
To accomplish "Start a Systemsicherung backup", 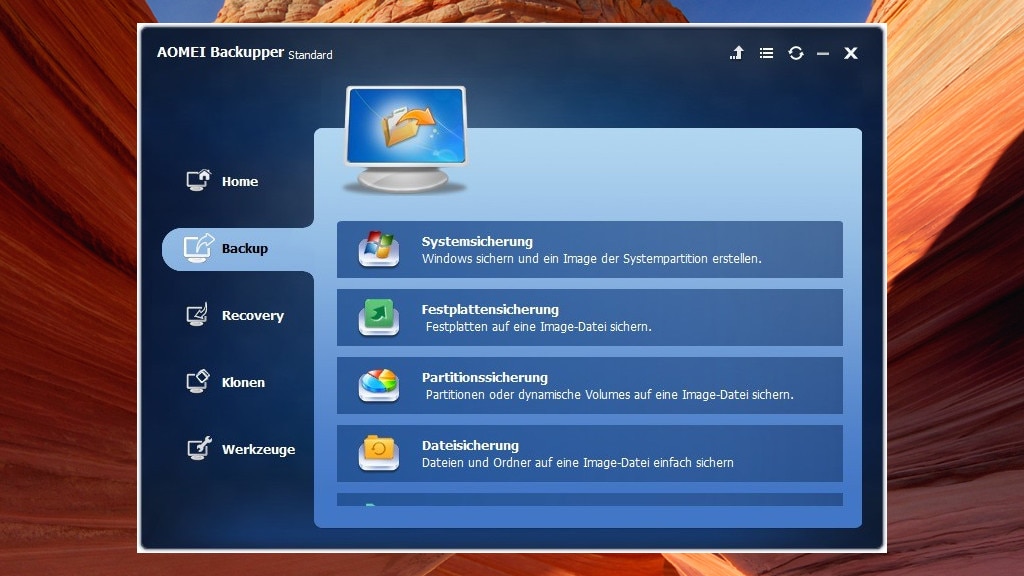I will pos(590,249).
